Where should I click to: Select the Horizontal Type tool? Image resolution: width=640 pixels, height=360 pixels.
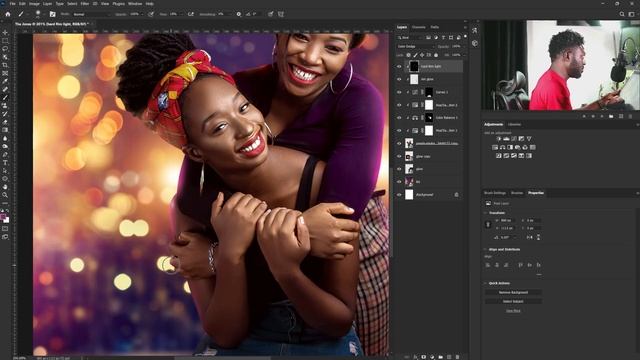(x=5, y=163)
